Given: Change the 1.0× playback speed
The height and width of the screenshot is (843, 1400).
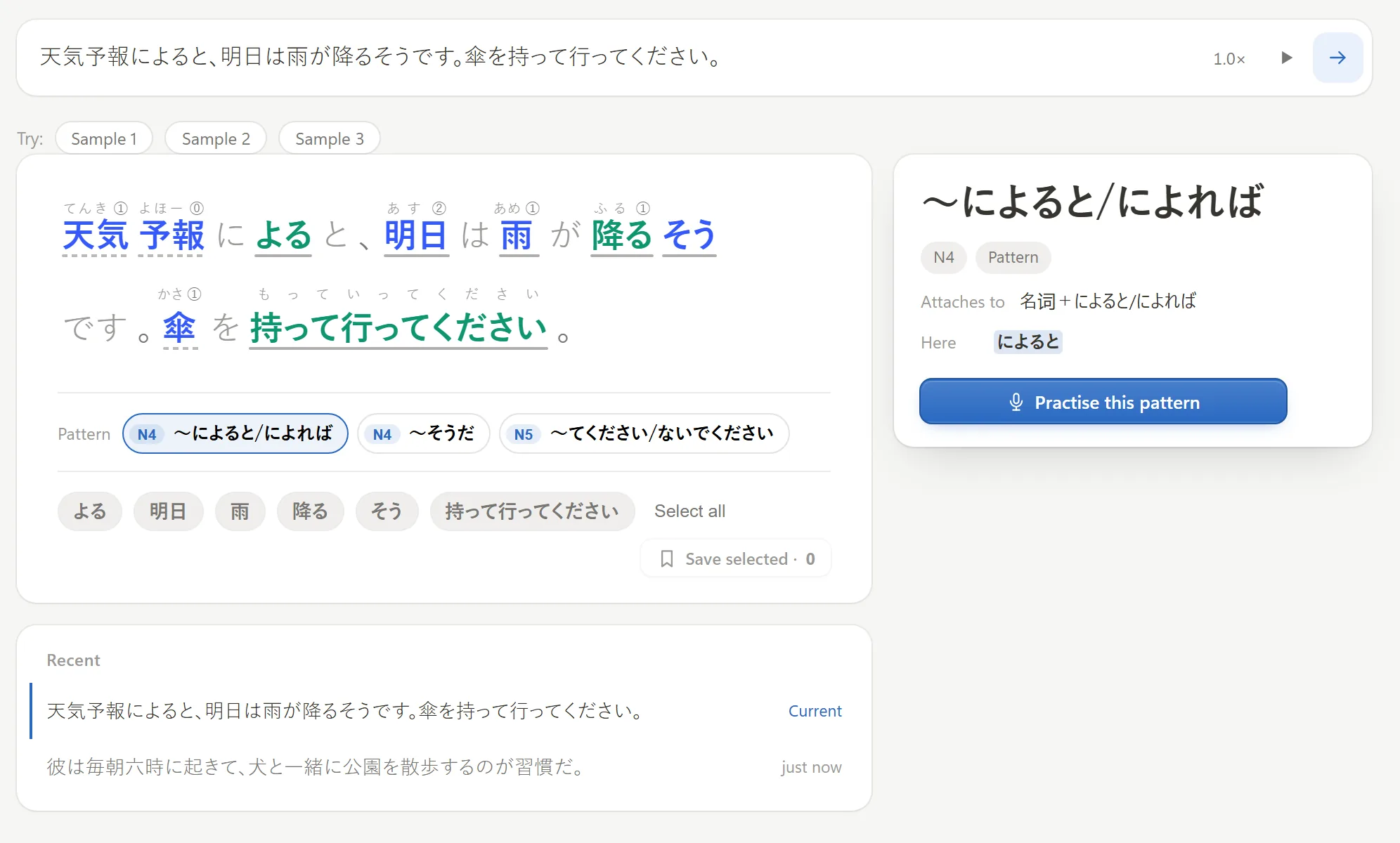Looking at the screenshot, I should (1229, 59).
